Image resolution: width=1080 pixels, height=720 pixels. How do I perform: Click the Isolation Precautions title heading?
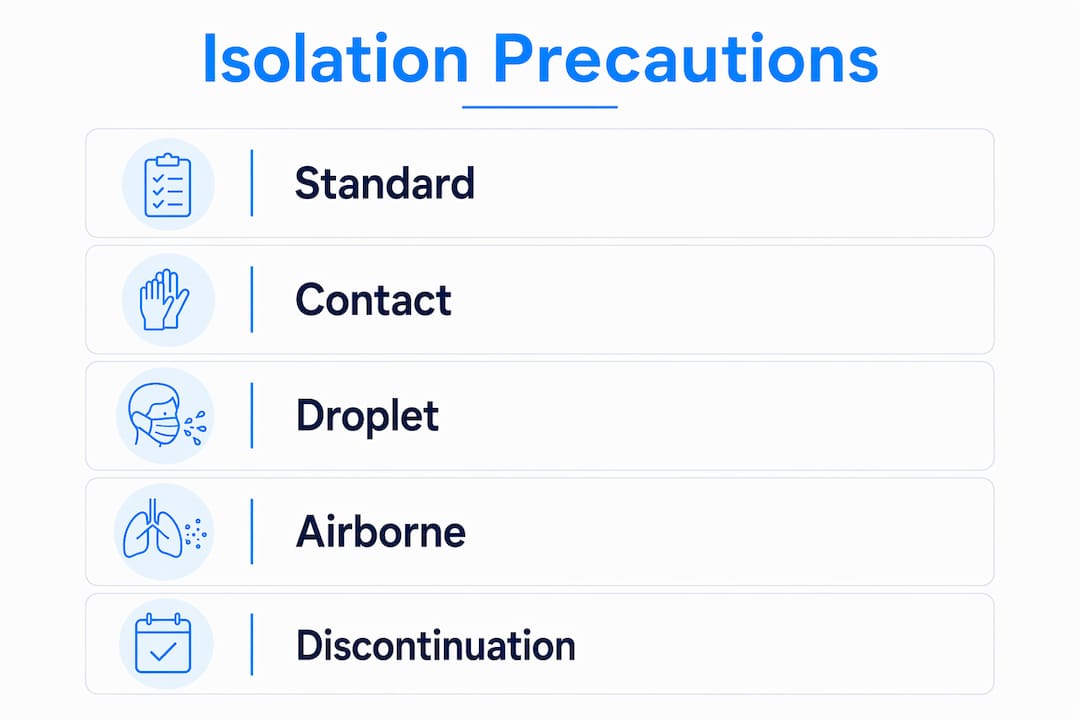click(541, 59)
